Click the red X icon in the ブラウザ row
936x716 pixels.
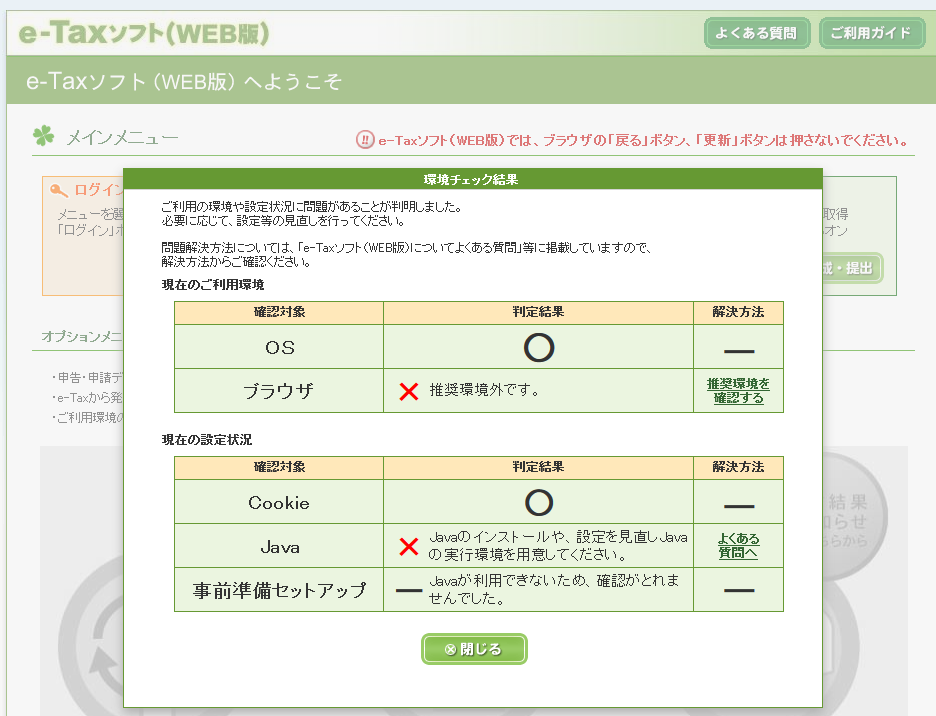(409, 391)
